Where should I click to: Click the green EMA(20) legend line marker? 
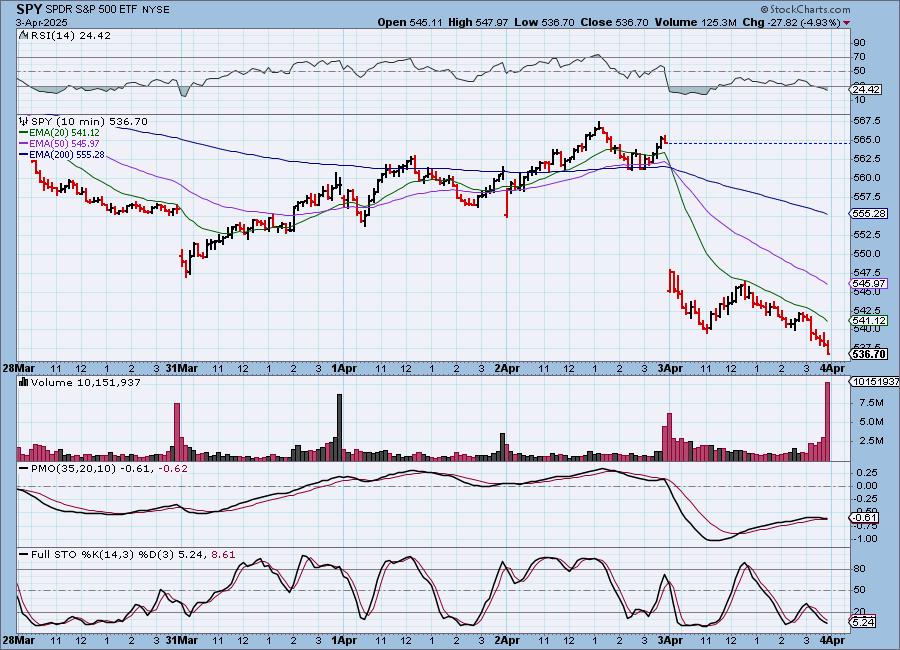coord(24,133)
